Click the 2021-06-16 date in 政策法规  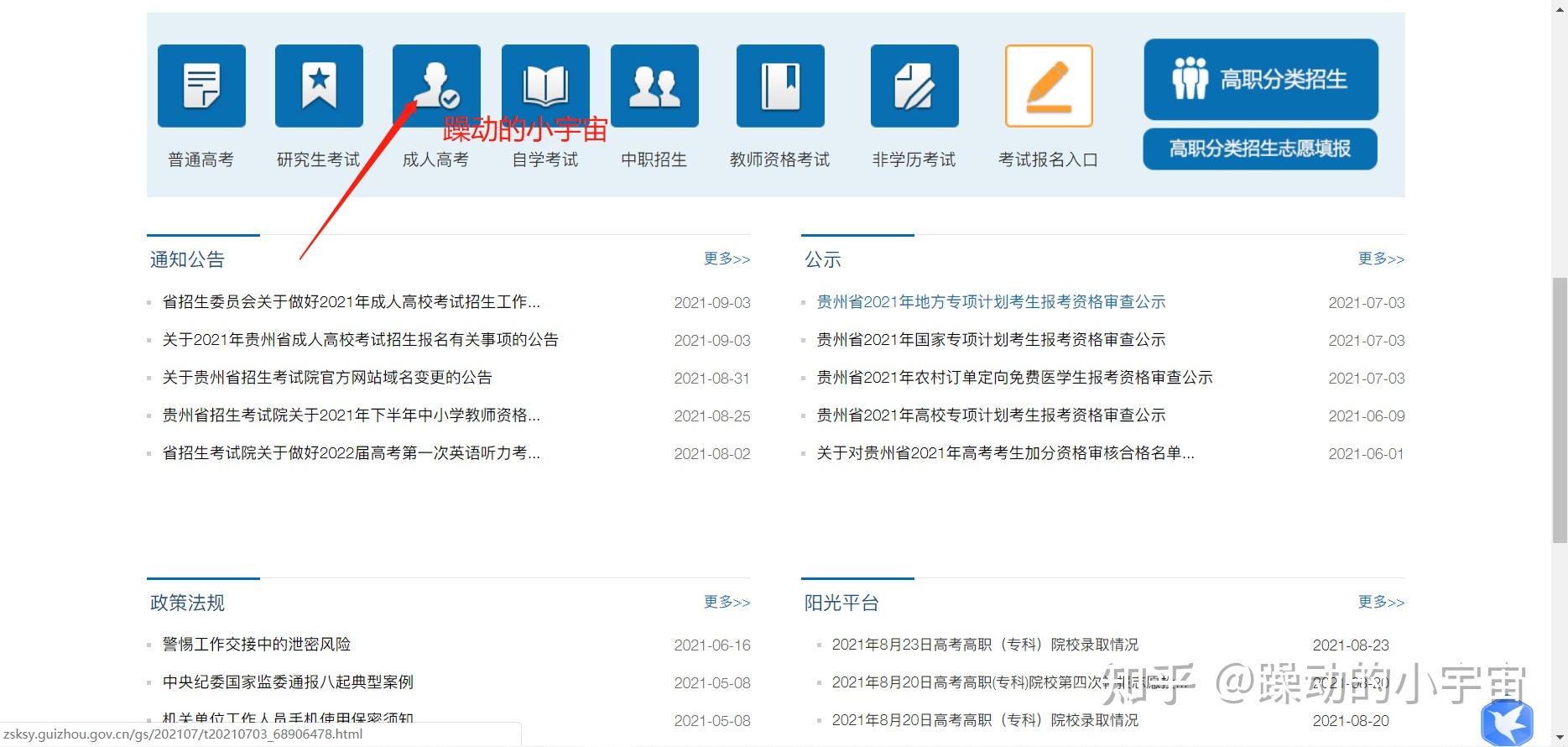[x=712, y=645]
